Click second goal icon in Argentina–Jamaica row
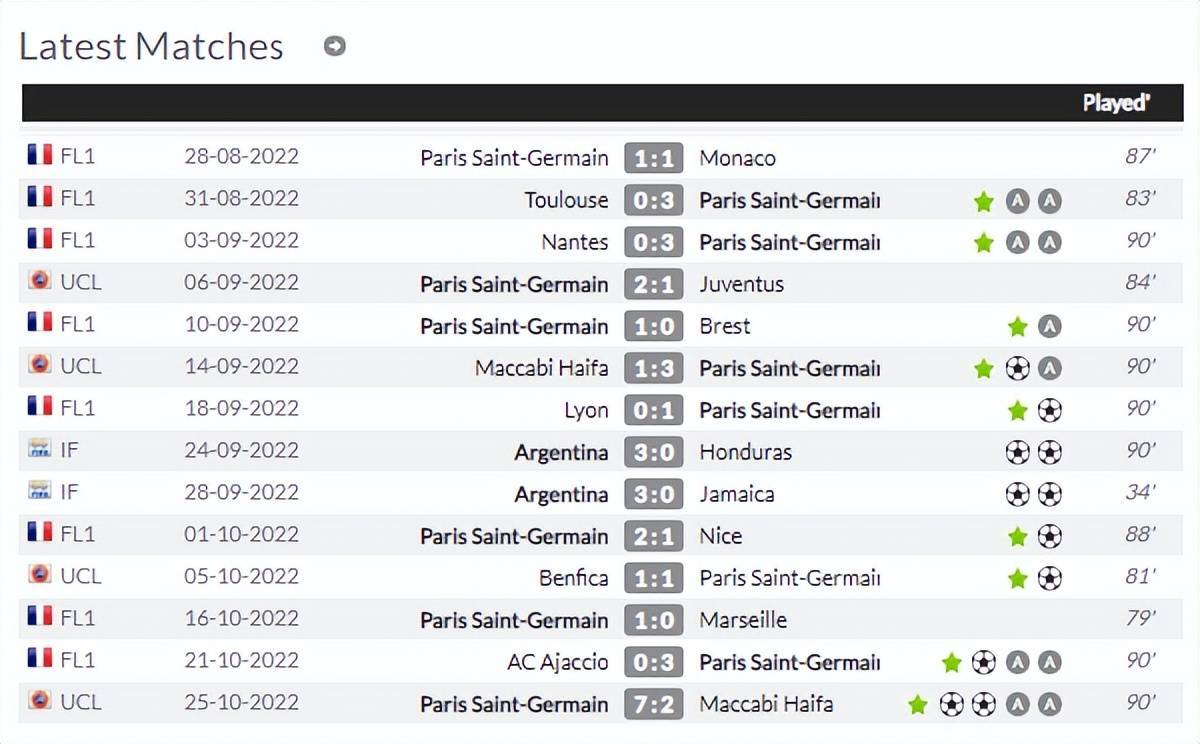Image resolution: width=1200 pixels, height=744 pixels. click(x=1049, y=495)
